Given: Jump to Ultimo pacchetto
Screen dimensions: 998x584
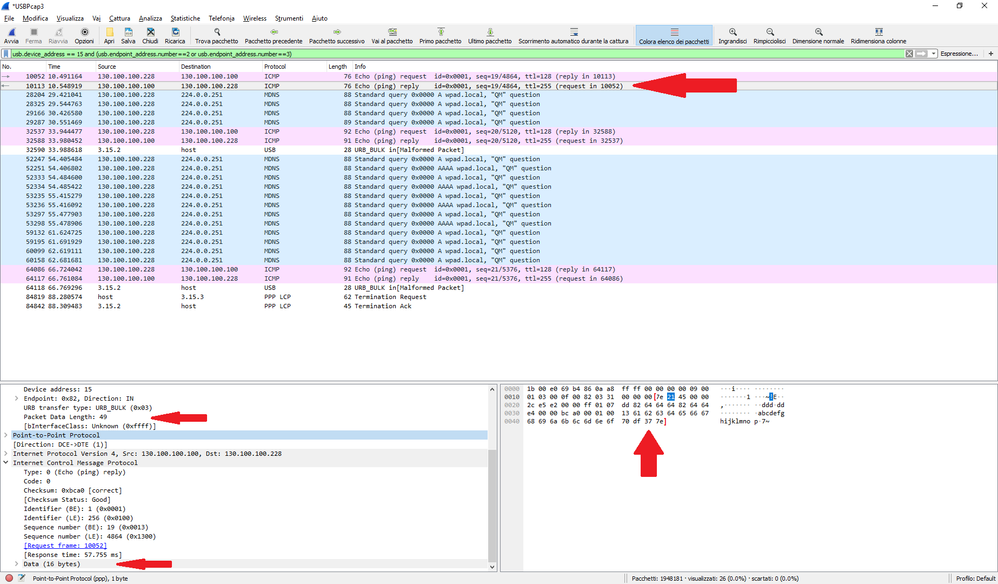Looking at the screenshot, I should coord(490,35).
